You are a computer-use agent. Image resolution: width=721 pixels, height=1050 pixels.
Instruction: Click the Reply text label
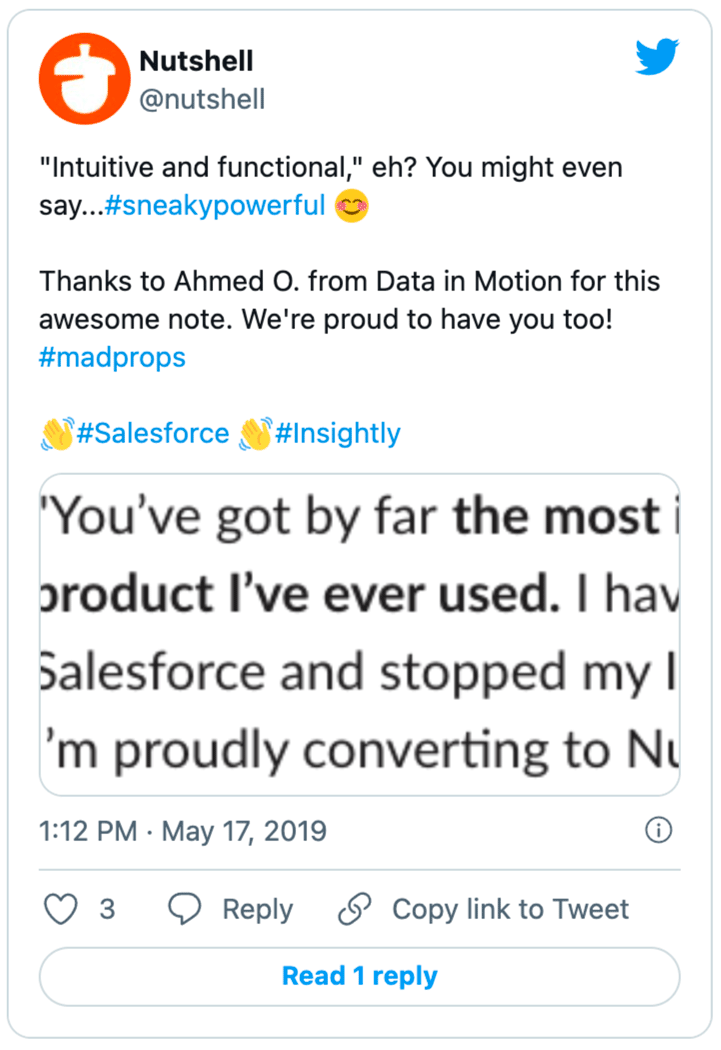257,909
